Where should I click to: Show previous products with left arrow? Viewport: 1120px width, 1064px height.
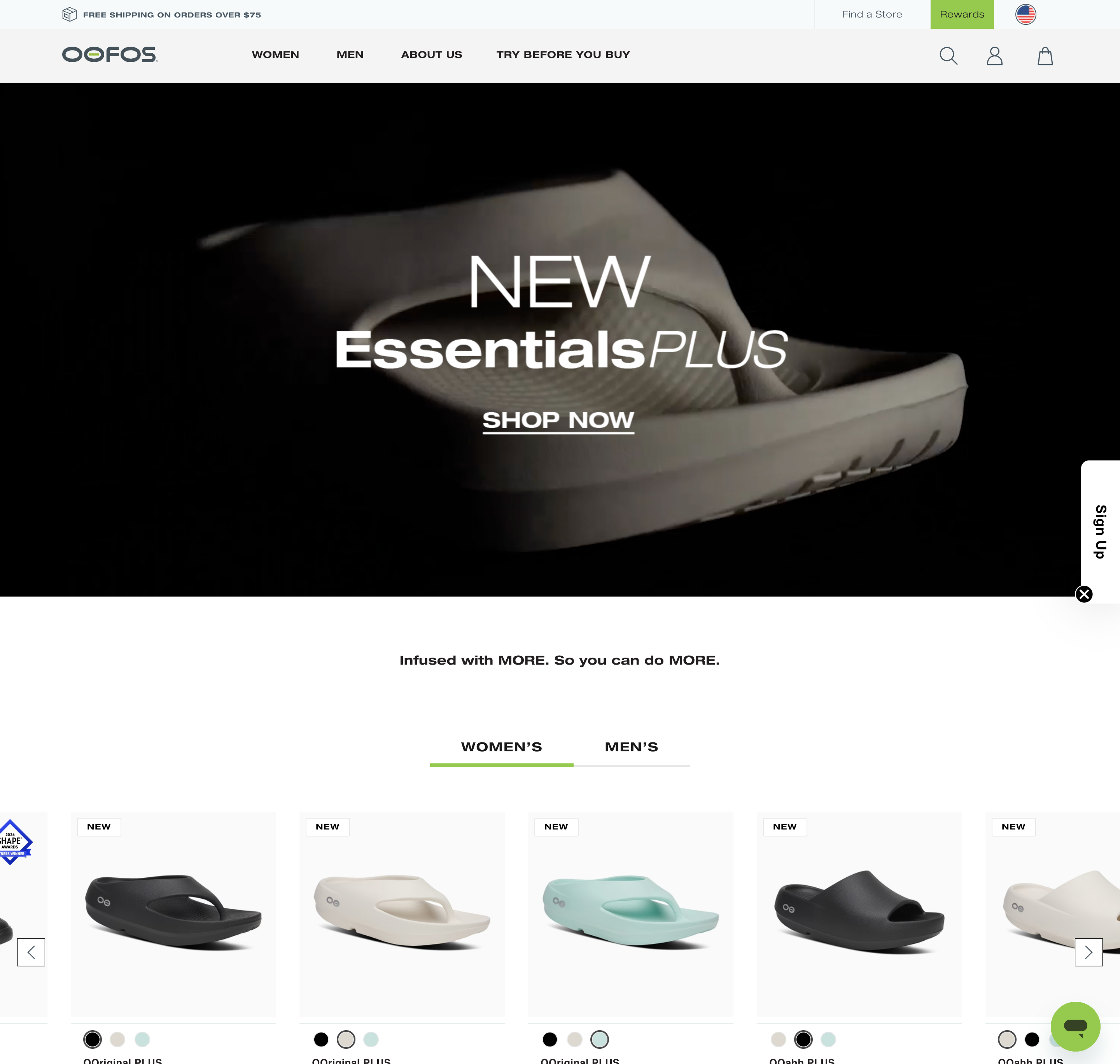31,952
